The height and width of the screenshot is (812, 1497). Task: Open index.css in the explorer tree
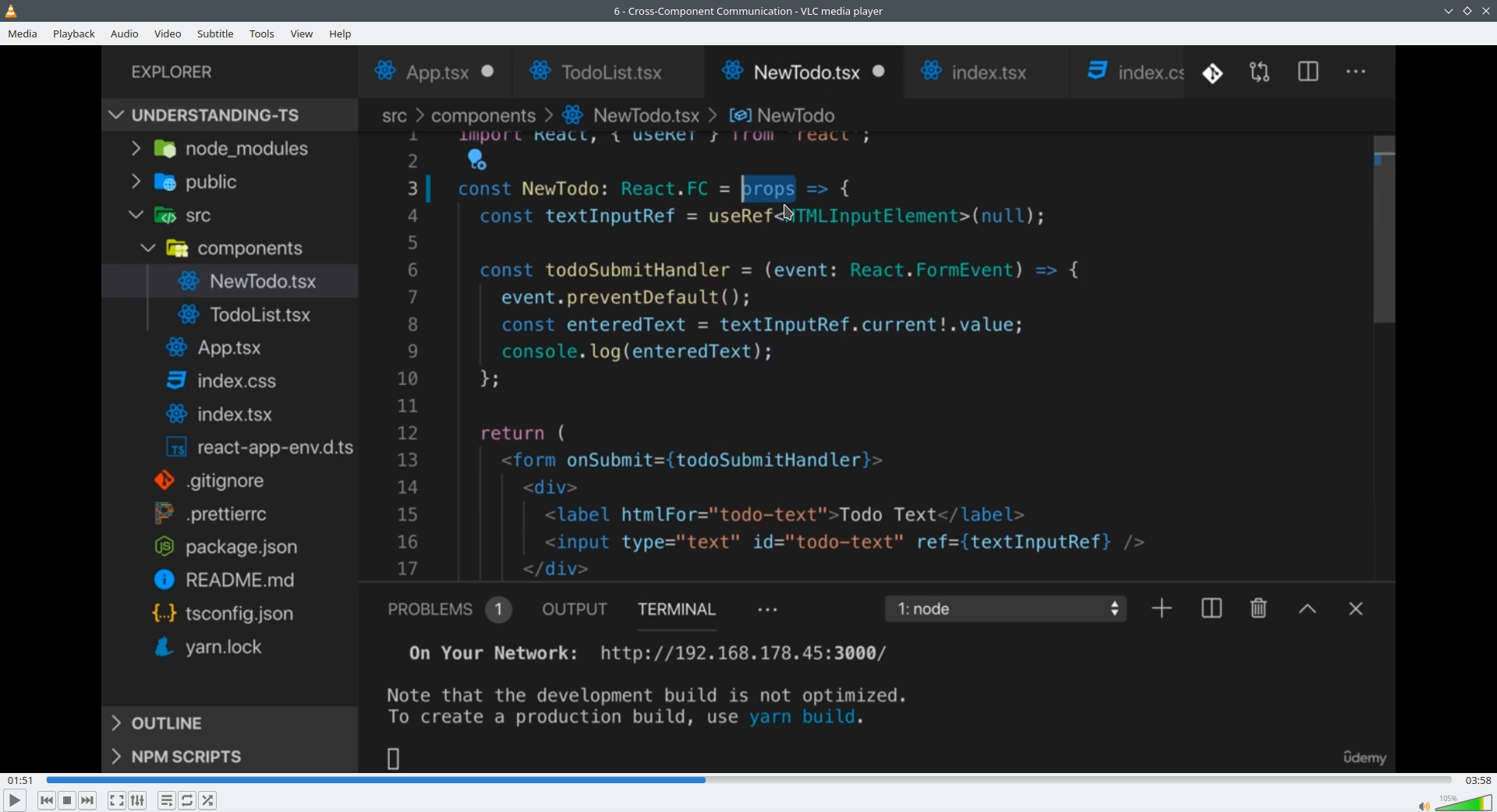pyautogui.click(x=229, y=381)
